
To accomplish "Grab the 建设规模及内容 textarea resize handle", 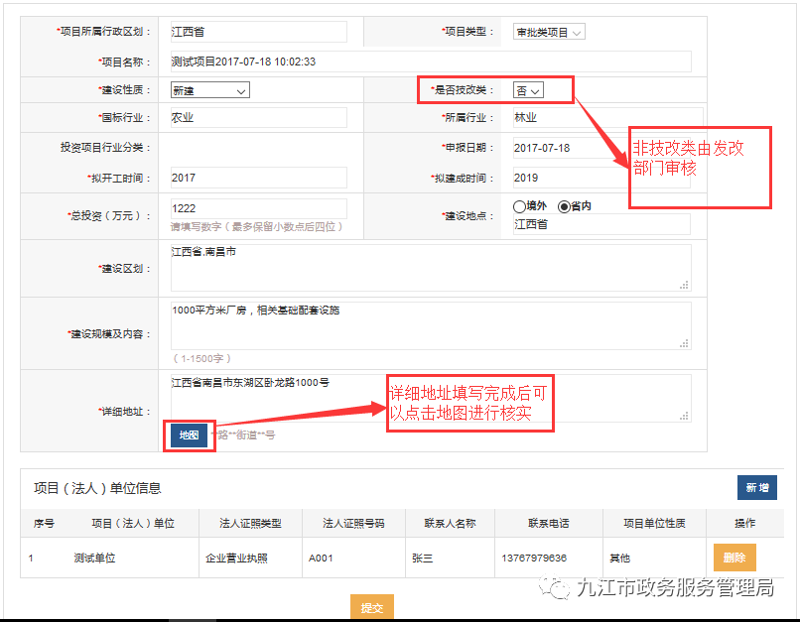I will (685, 343).
